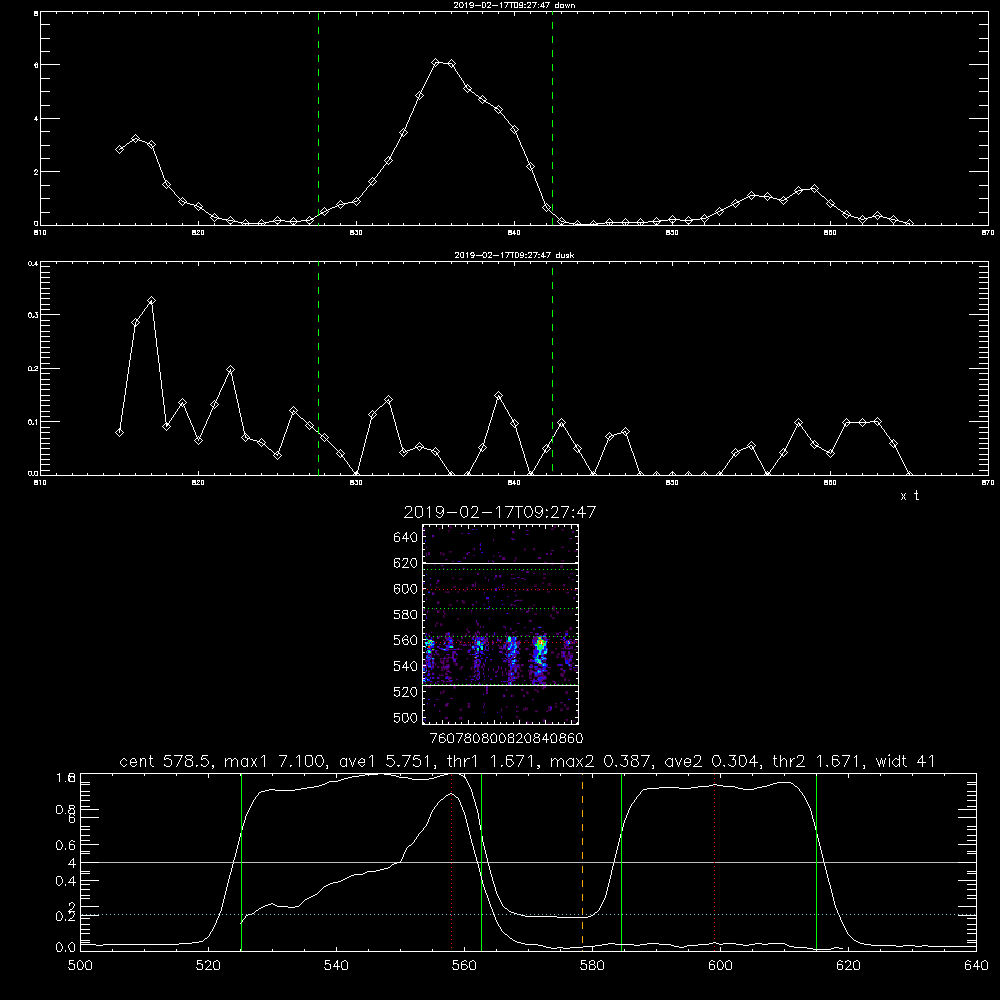Click the 520 tick label on bottom plot x-axis

[x=209, y=966]
